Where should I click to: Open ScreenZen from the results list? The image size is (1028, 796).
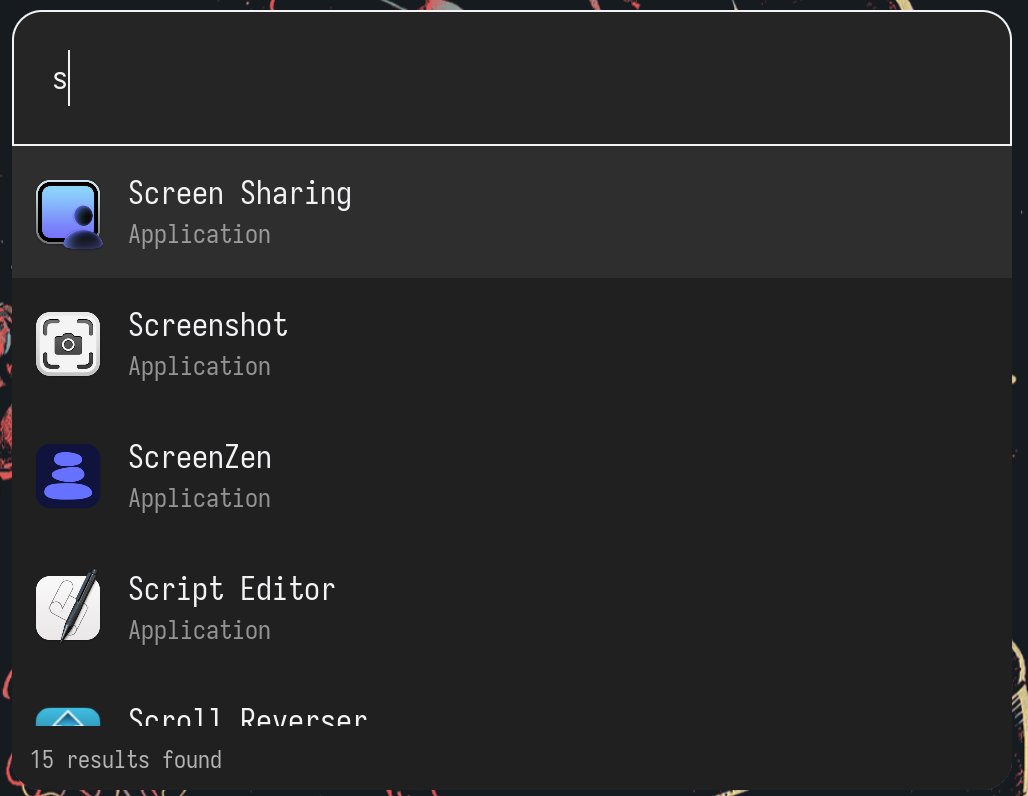point(400,476)
